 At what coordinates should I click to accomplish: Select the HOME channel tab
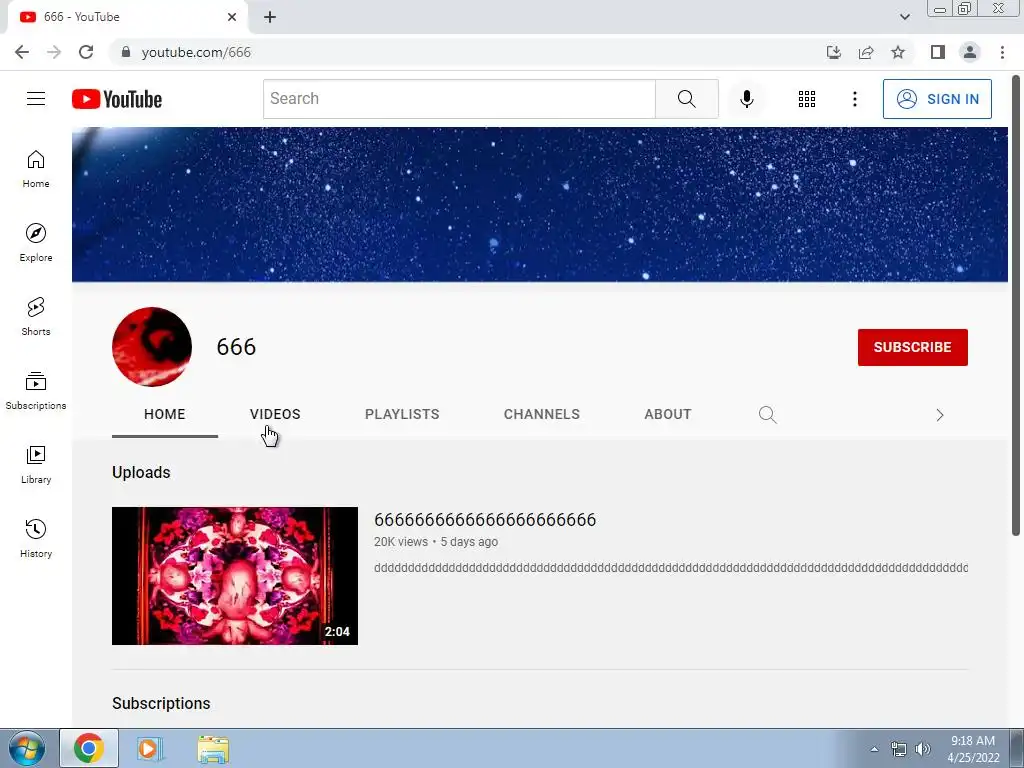[165, 414]
